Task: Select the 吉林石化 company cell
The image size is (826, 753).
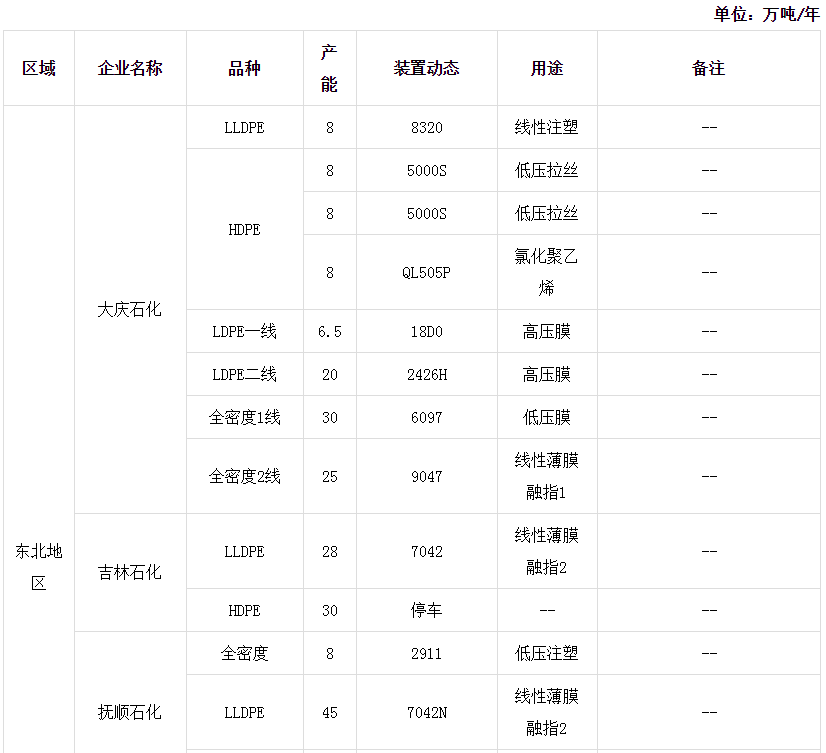Action: pos(130,572)
